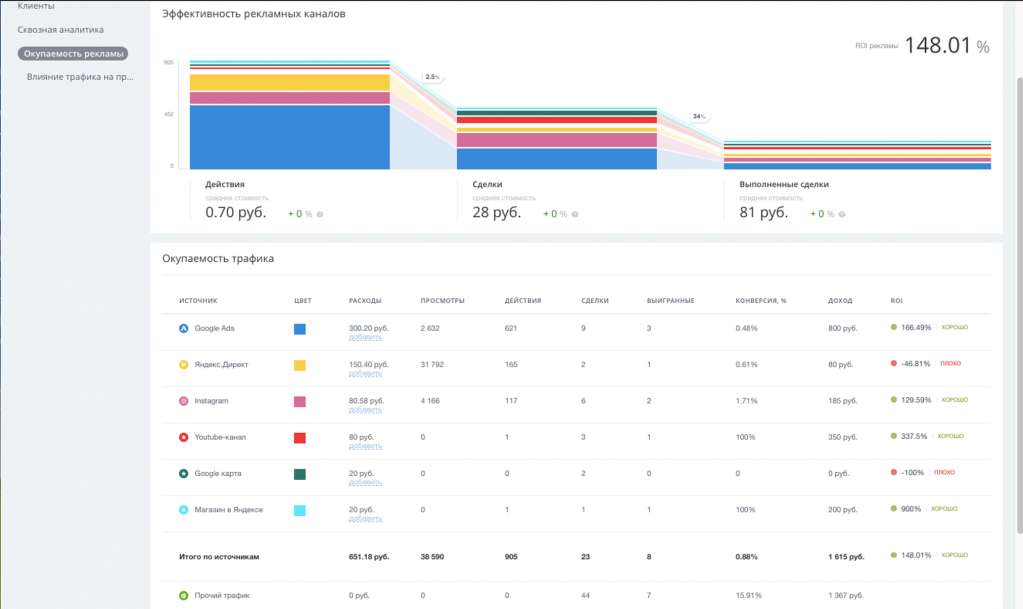The height and width of the screenshot is (609, 1023).
Task: Click the Просмотры column header
Action: click(x=442, y=301)
